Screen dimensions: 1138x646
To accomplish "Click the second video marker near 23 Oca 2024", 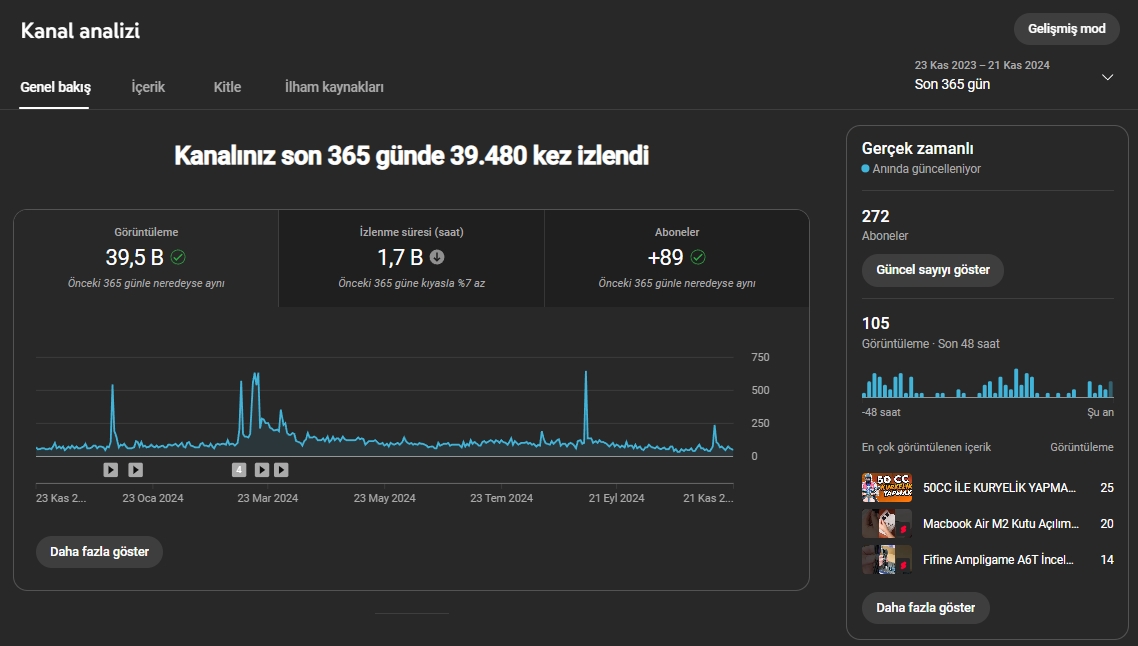I will pyautogui.click(x=136, y=470).
